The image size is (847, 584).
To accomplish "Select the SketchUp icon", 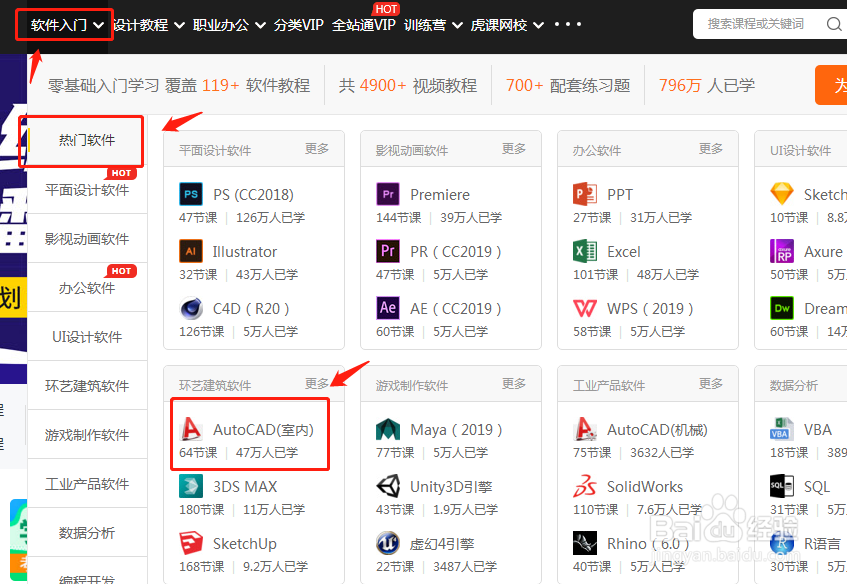I will point(191,543).
